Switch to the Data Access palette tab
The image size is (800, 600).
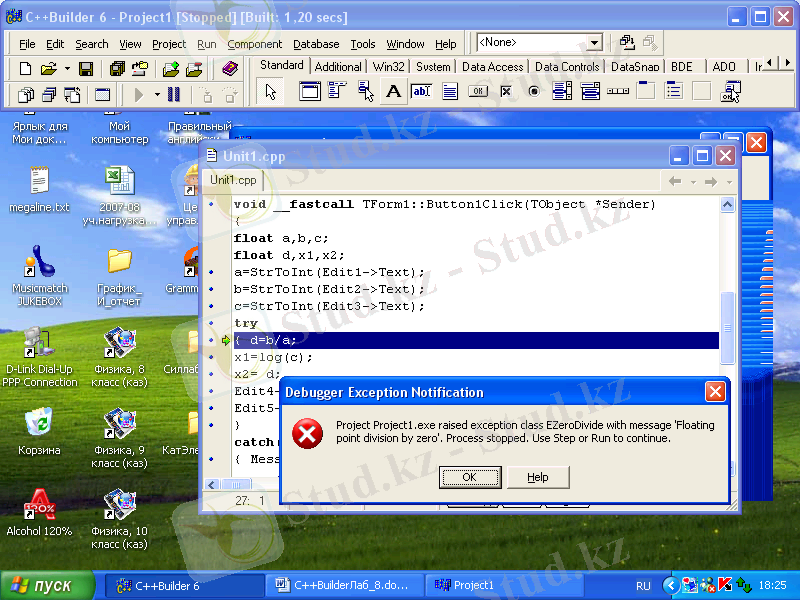pos(492,67)
